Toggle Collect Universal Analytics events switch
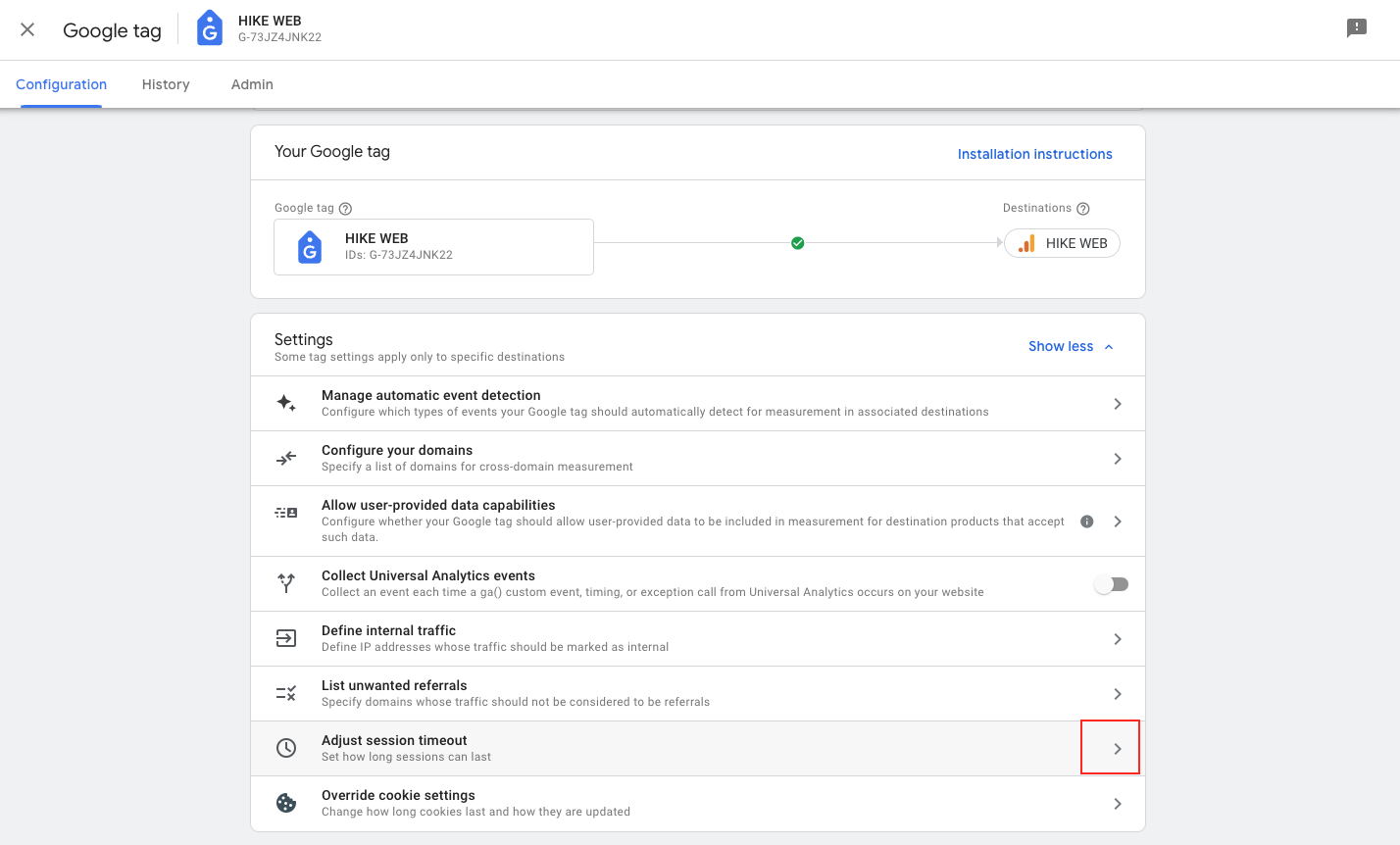Viewport: 1400px width, 845px height. click(1112, 584)
